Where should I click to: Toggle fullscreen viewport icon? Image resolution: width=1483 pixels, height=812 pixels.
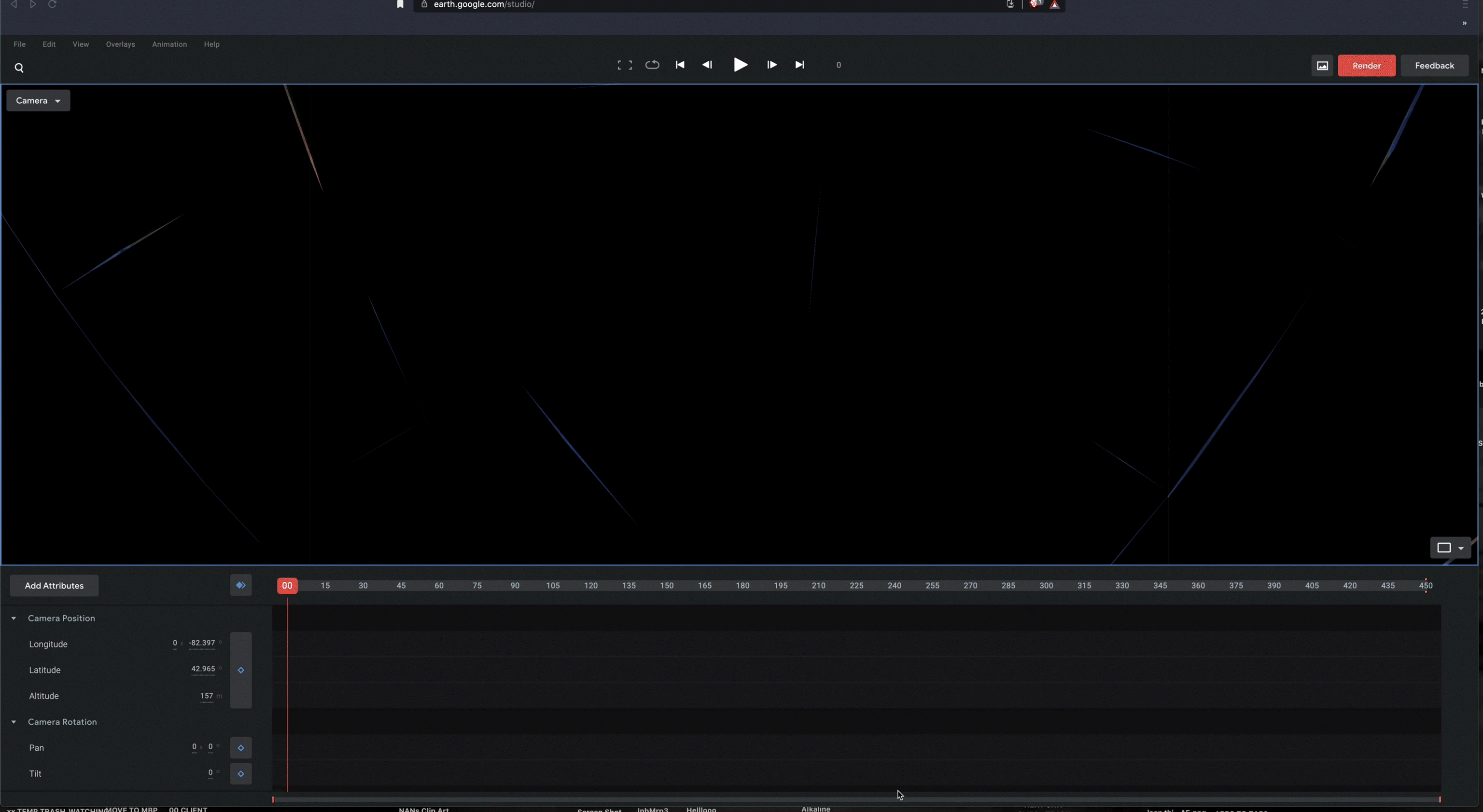[624, 65]
